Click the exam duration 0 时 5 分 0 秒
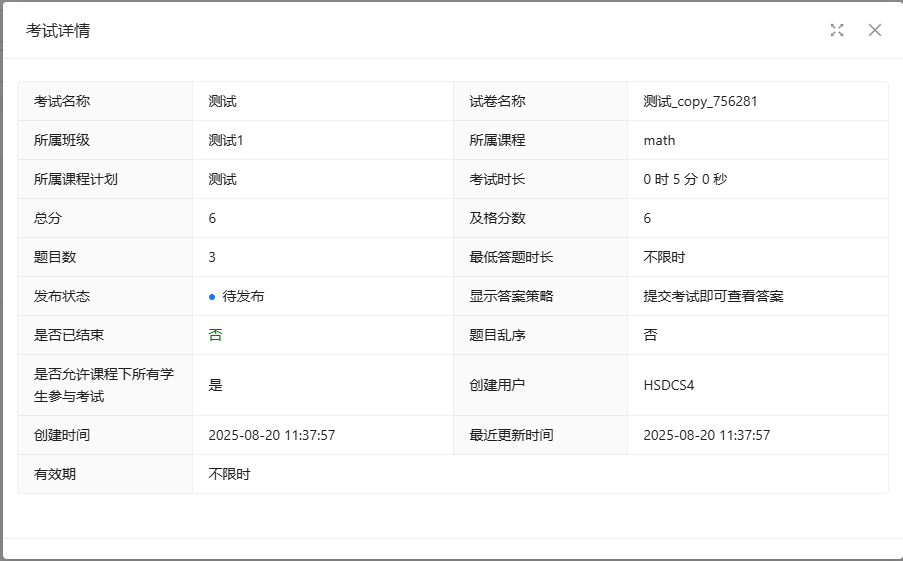This screenshot has width=903, height=561. tap(685, 179)
